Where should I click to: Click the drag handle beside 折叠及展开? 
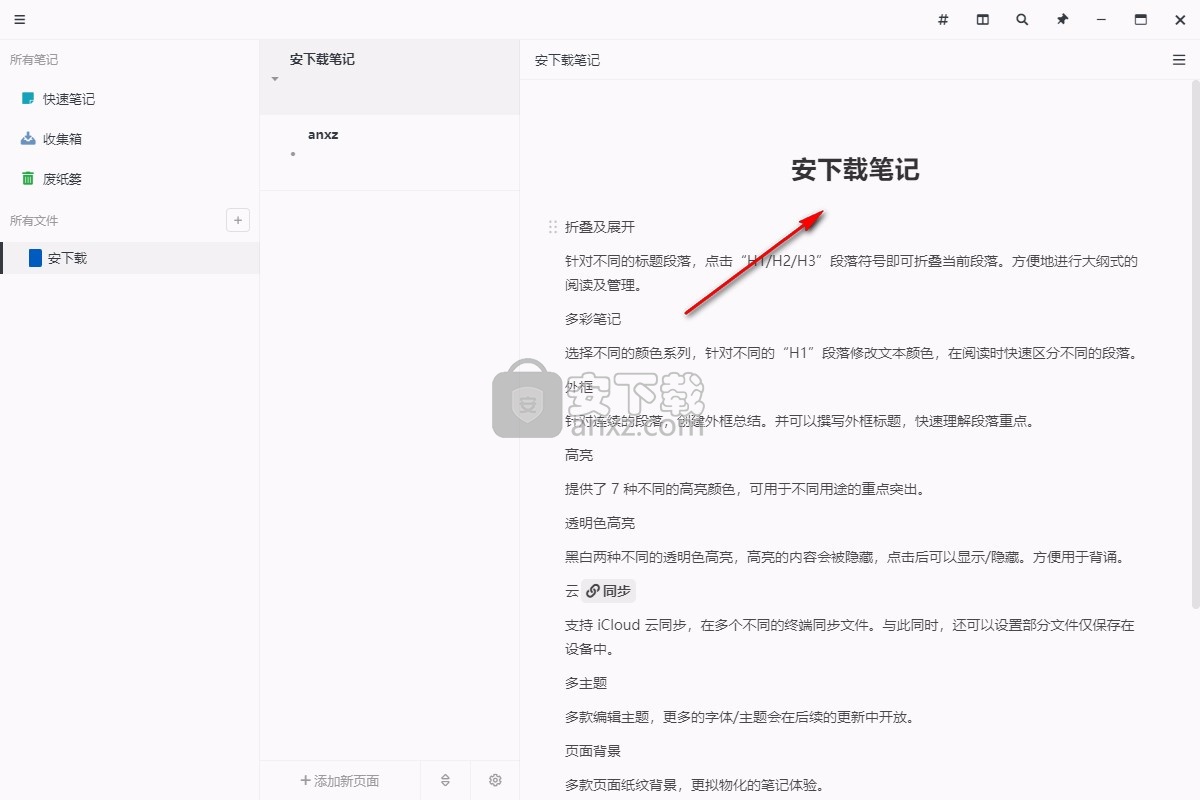coord(552,227)
